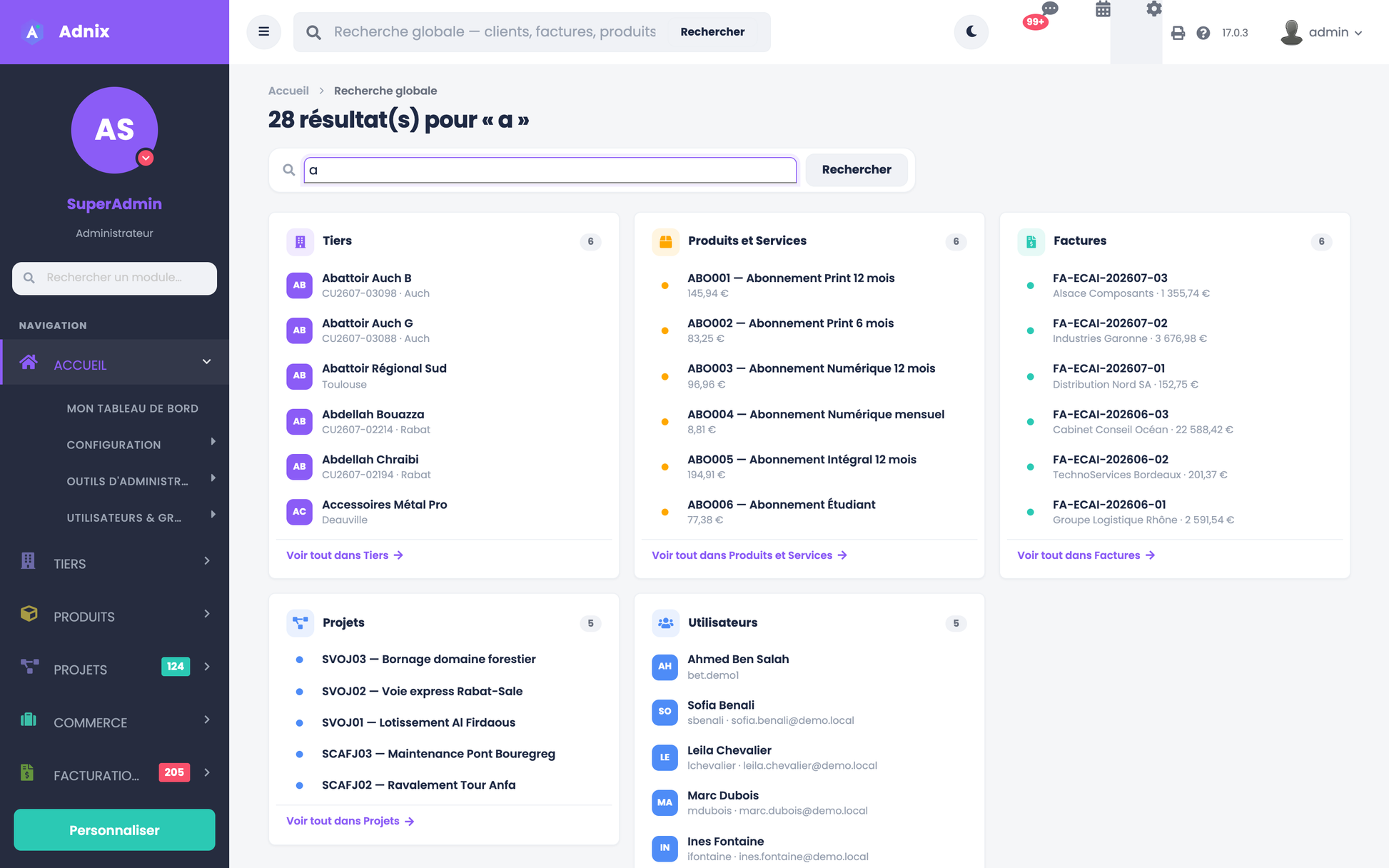1389x868 pixels.
Task: Click the Adnix logo icon
Action: tap(33, 32)
